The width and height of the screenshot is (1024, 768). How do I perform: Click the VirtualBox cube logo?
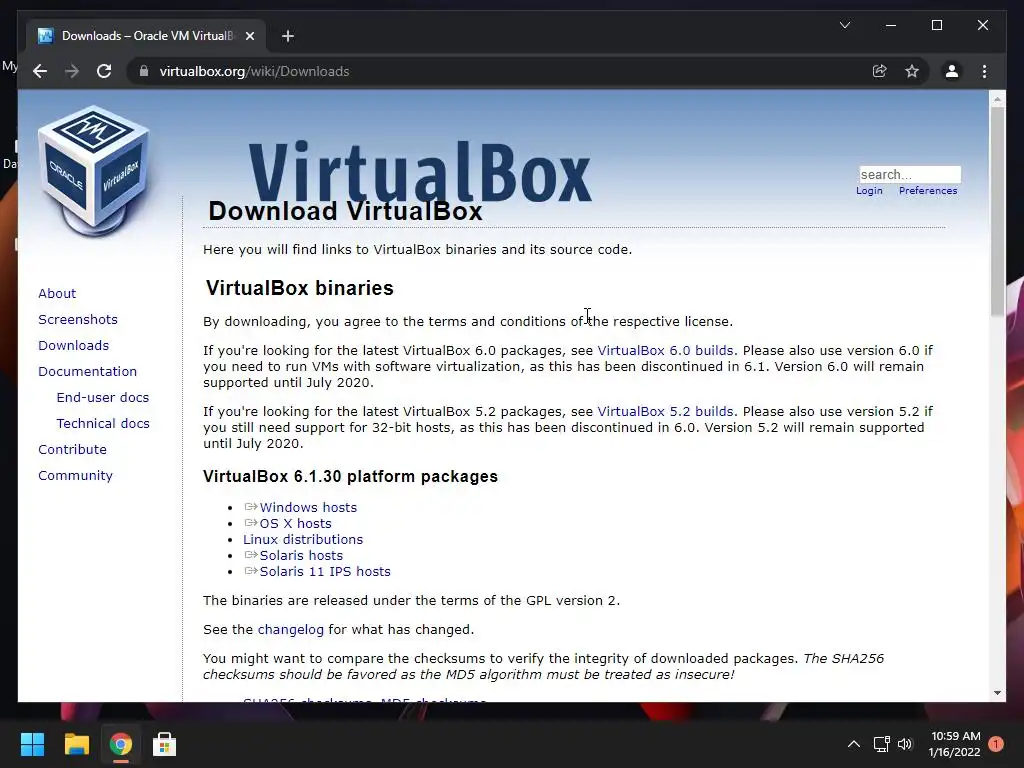click(x=93, y=171)
